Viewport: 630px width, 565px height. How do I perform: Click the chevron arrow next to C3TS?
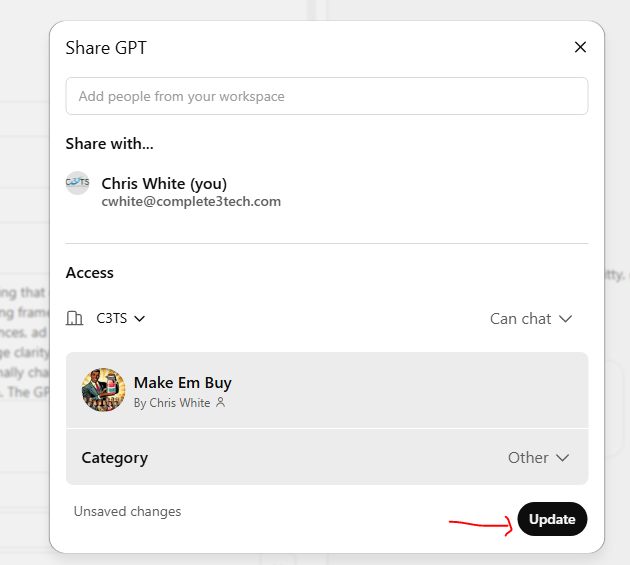coord(139,318)
